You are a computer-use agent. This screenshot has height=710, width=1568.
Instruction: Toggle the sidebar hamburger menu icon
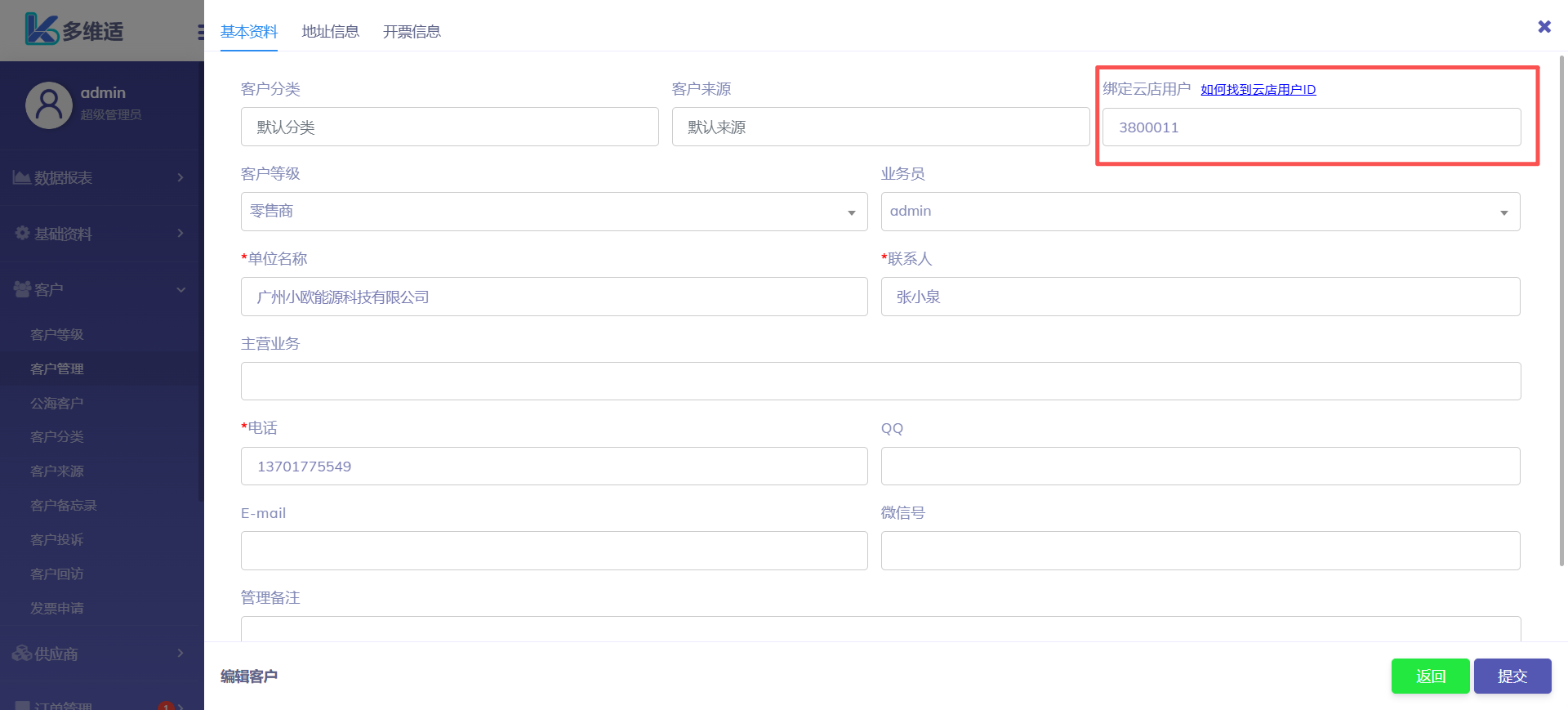pos(200,33)
